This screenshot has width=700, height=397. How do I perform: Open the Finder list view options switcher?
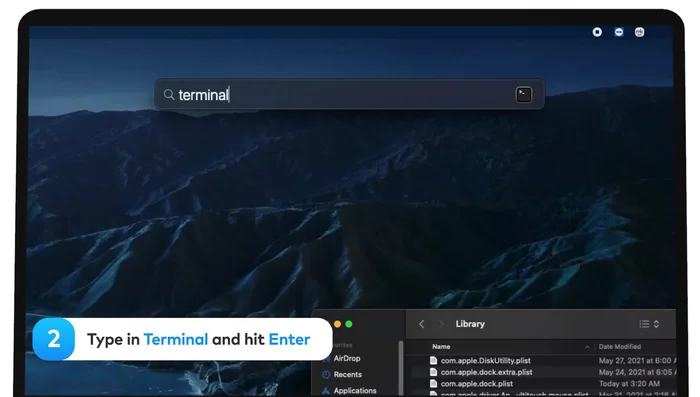649,324
